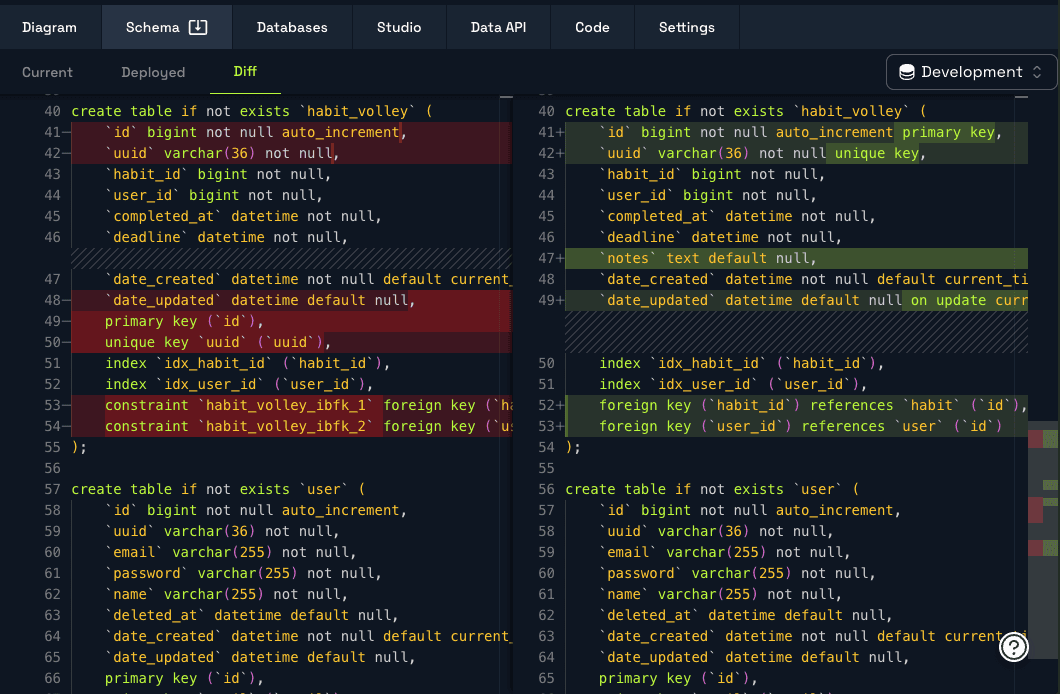Image resolution: width=1060 pixels, height=694 pixels.
Task: Open the help question mark button
Action: pos(1013,647)
